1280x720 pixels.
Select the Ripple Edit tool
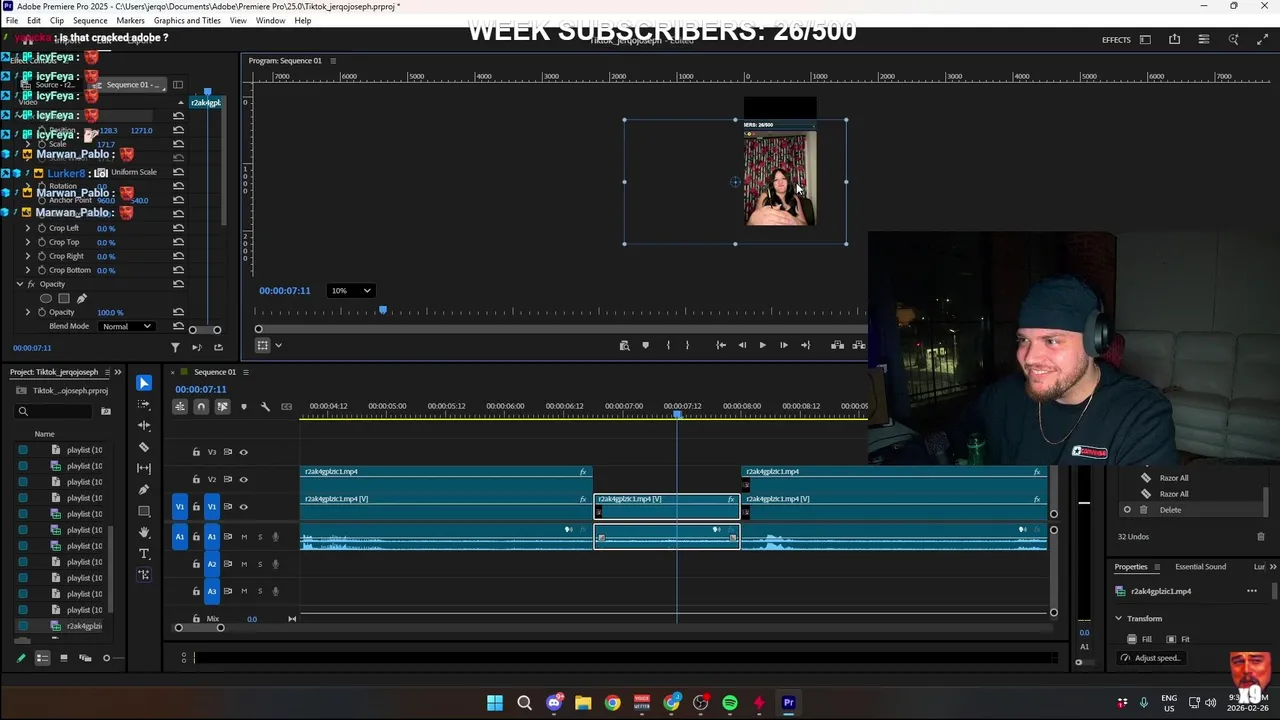click(x=144, y=426)
